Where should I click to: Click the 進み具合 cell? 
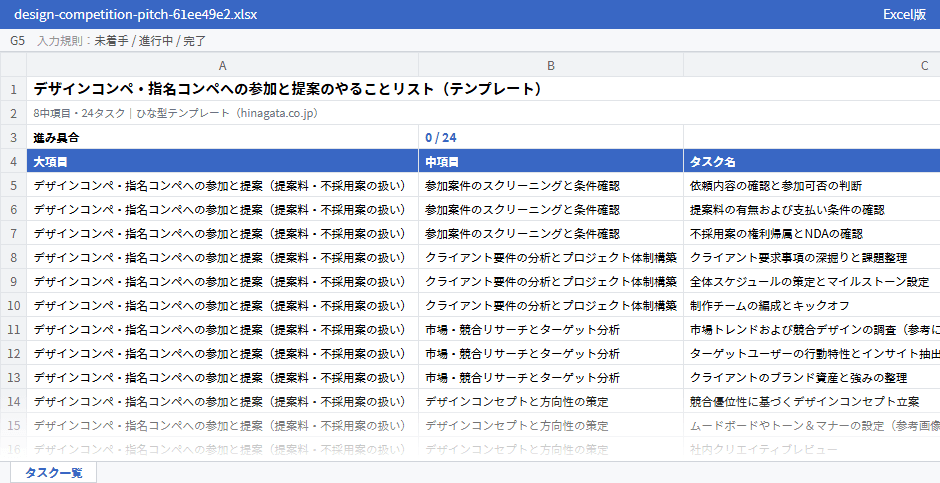(222, 137)
